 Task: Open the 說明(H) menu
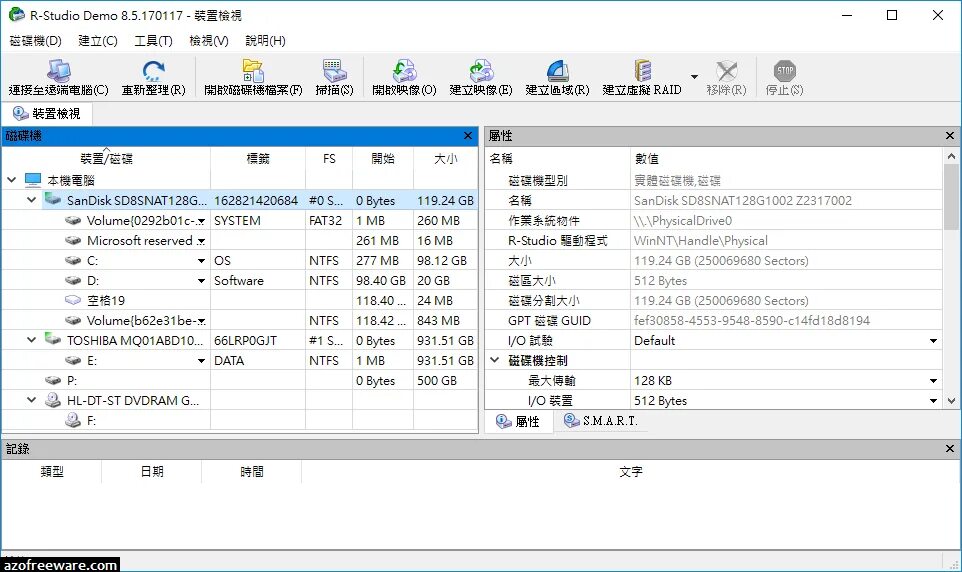(x=265, y=41)
